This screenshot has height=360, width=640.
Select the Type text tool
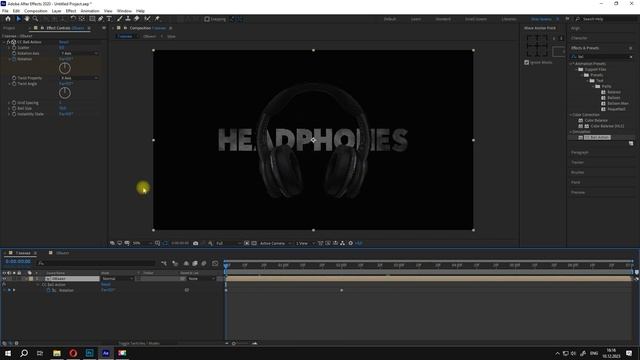pos(109,19)
